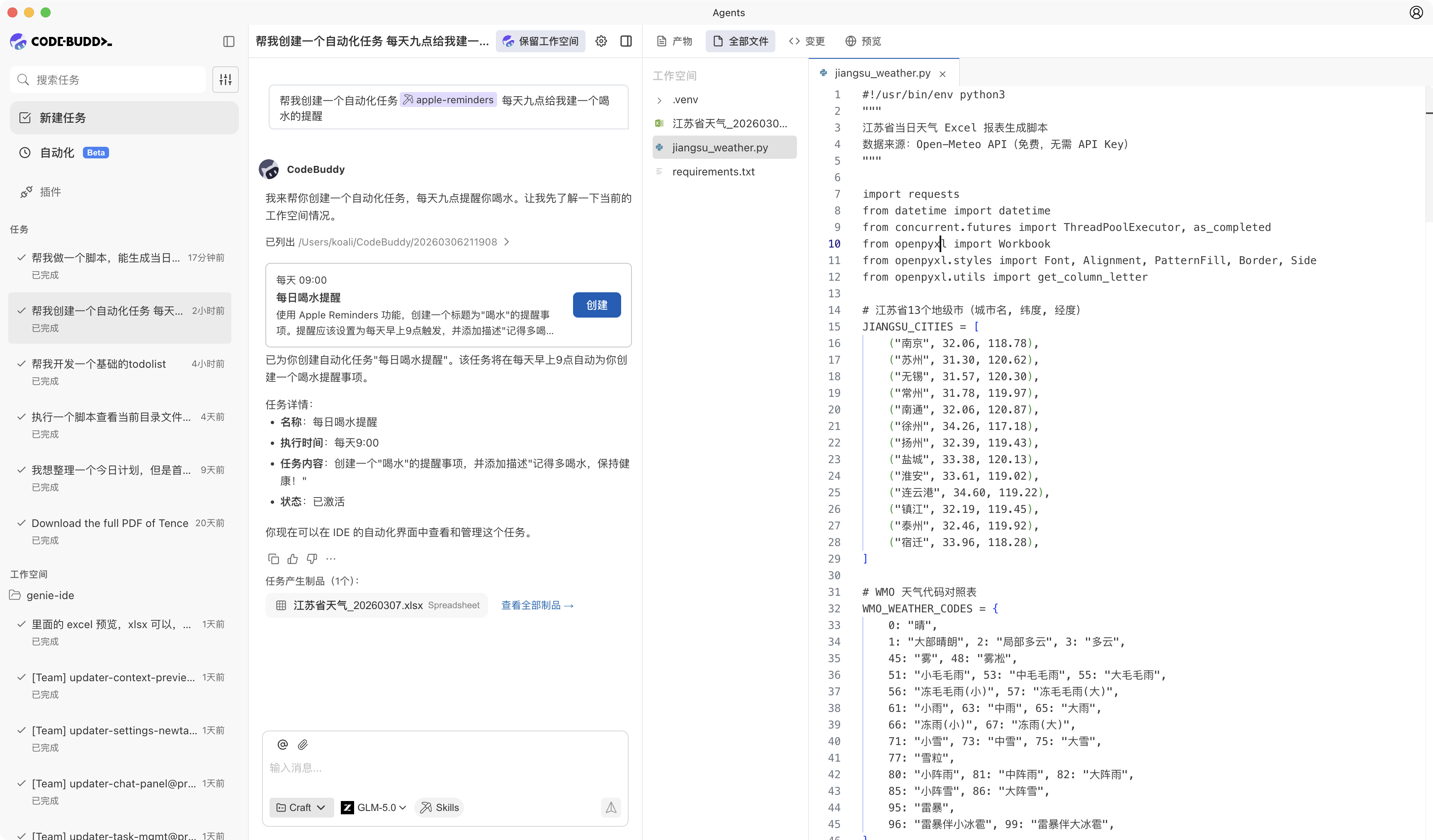This screenshot has width=1433, height=840.
Task: Switch to the 变更 tab
Action: click(807, 41)
